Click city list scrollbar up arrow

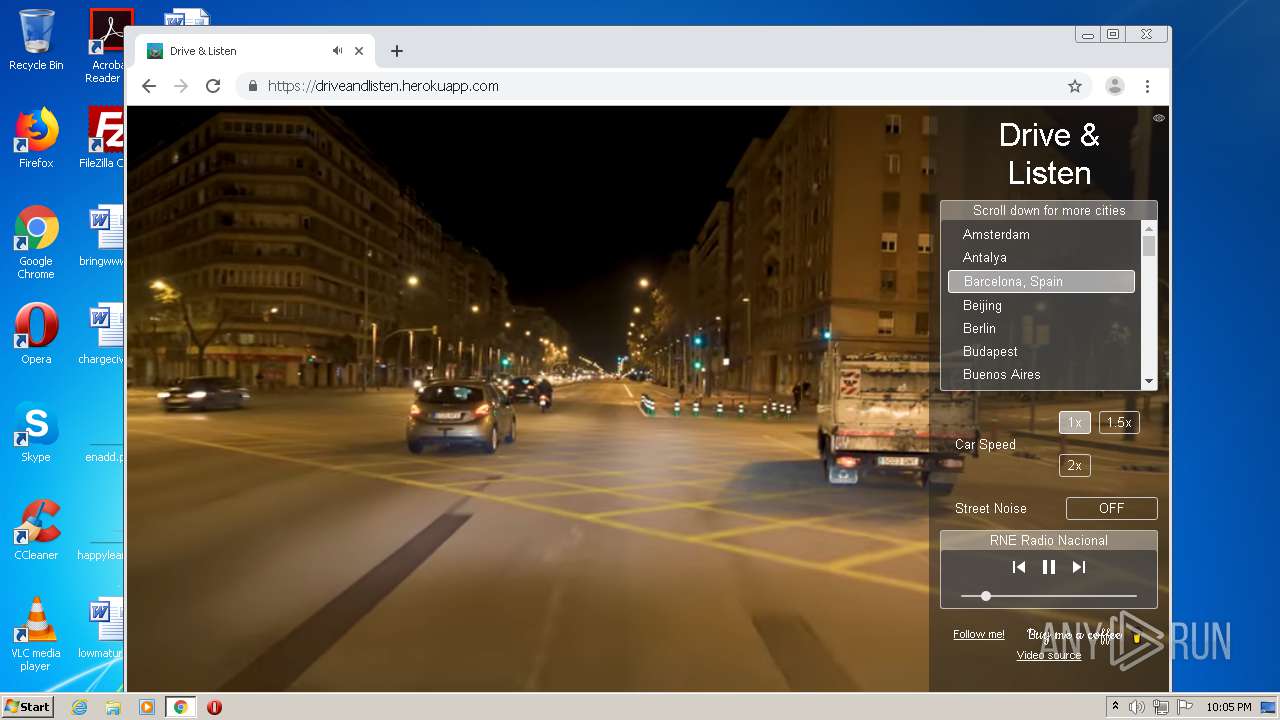click(1149, 227)
